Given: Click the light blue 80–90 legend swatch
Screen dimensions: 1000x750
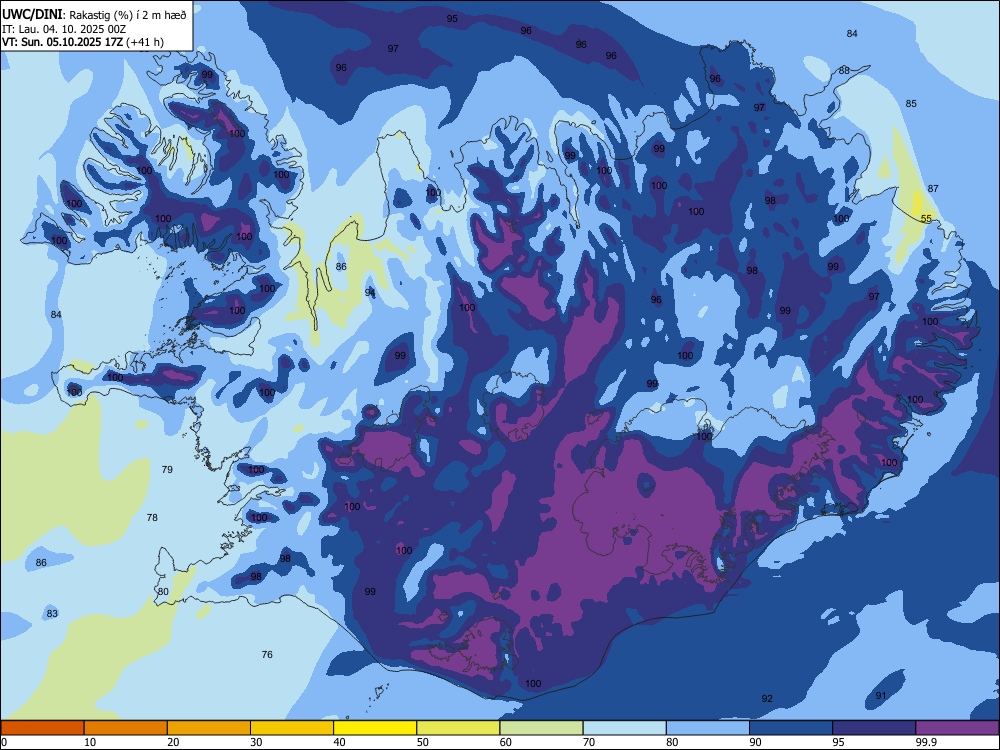Looking at the screenshot, I should click(x=708, y=728).
